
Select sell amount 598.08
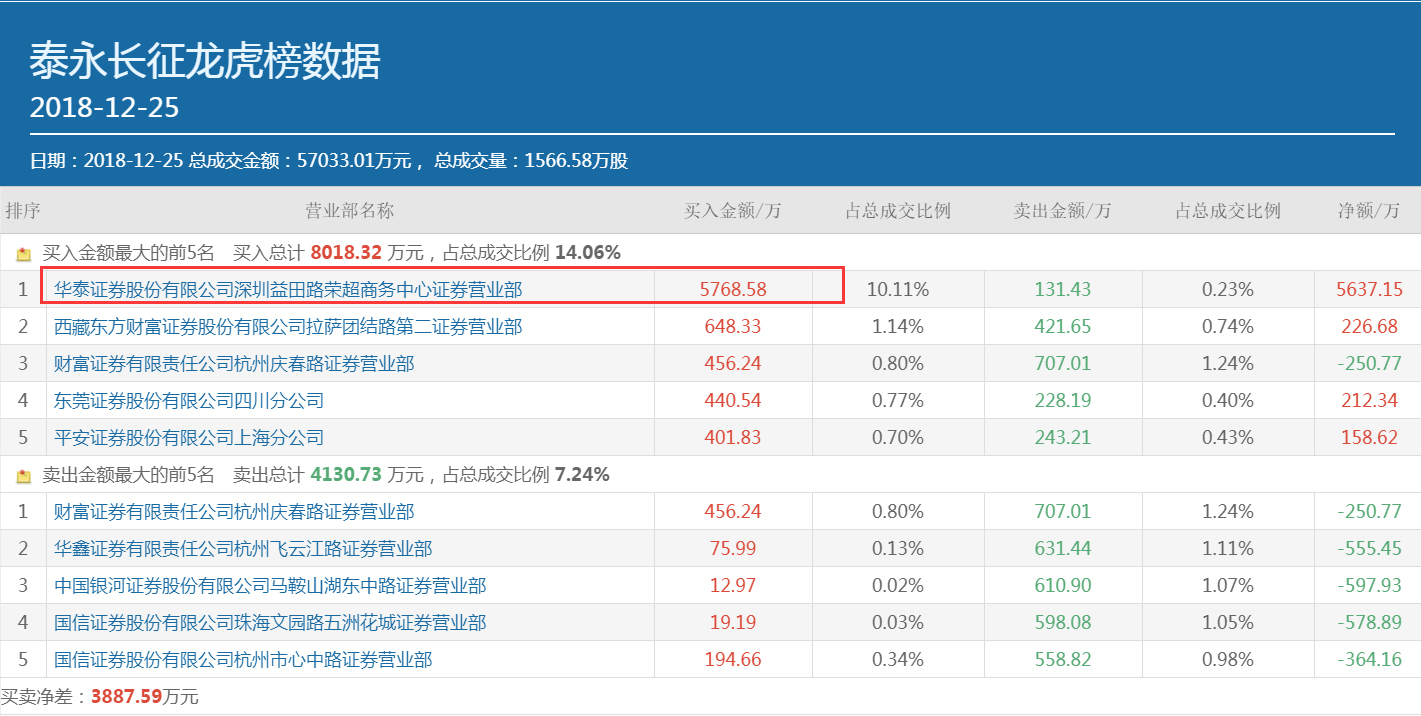point(1063,623)
